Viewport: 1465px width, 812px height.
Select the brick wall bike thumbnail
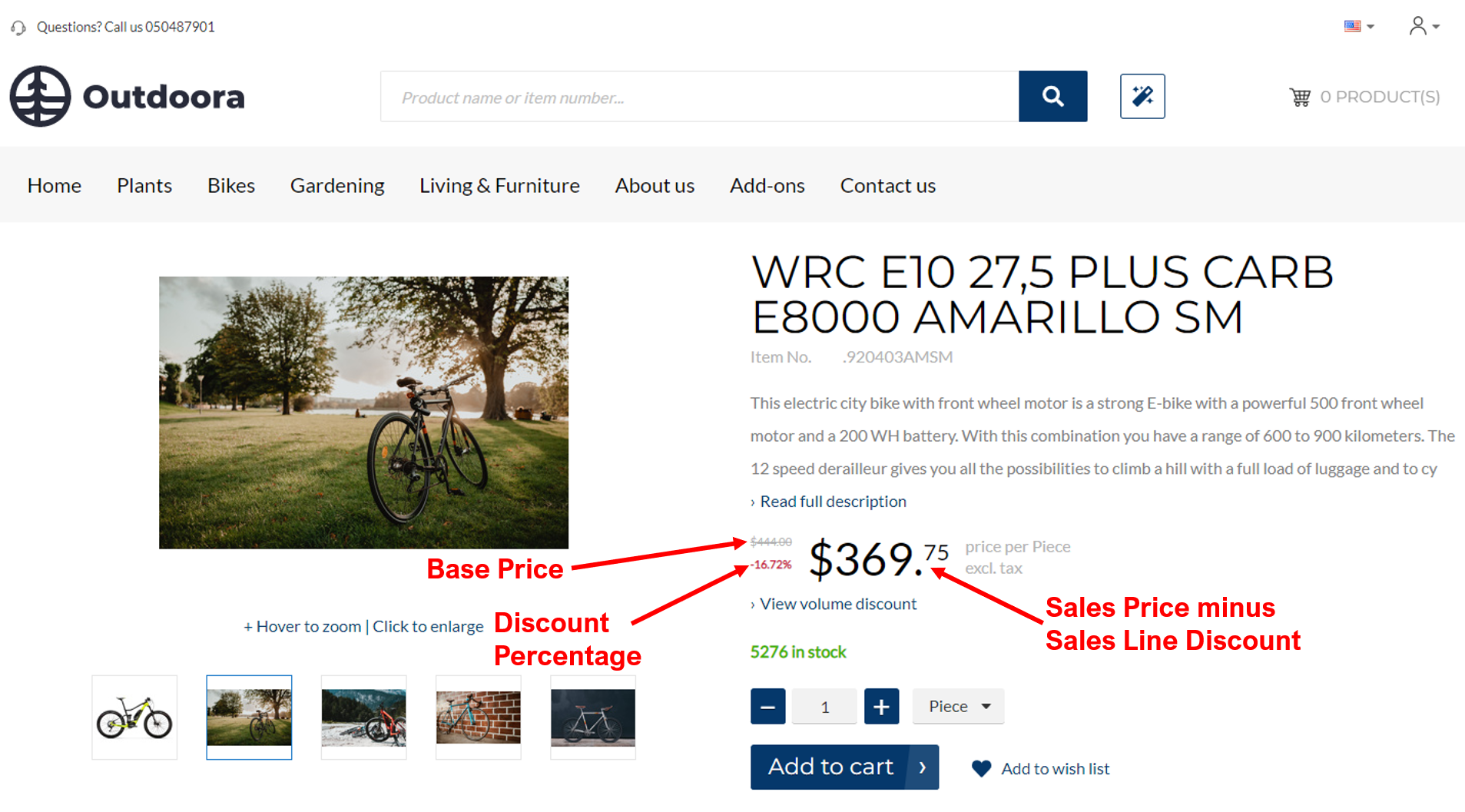(478, 718)
